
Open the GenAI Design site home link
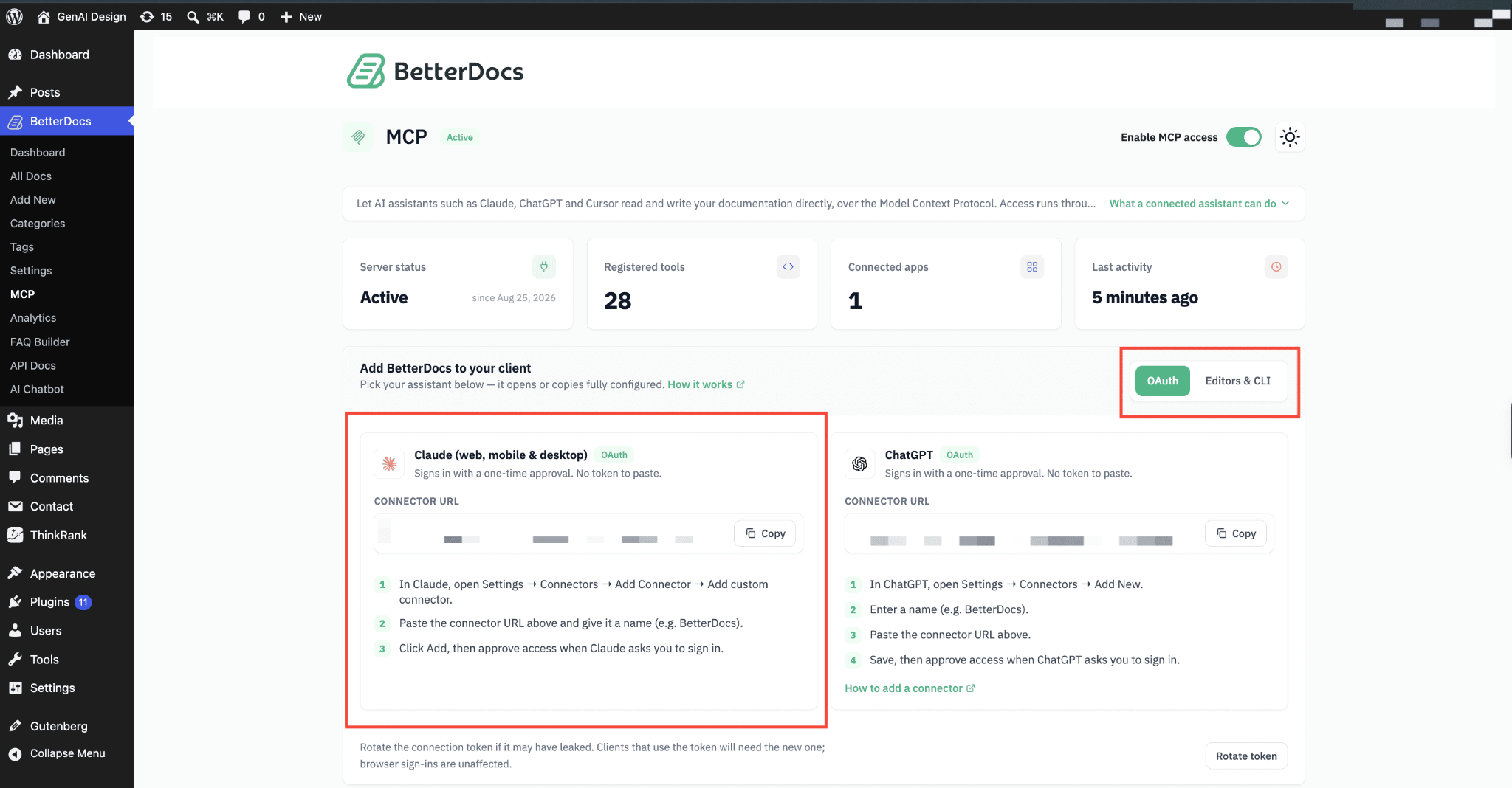81,16
